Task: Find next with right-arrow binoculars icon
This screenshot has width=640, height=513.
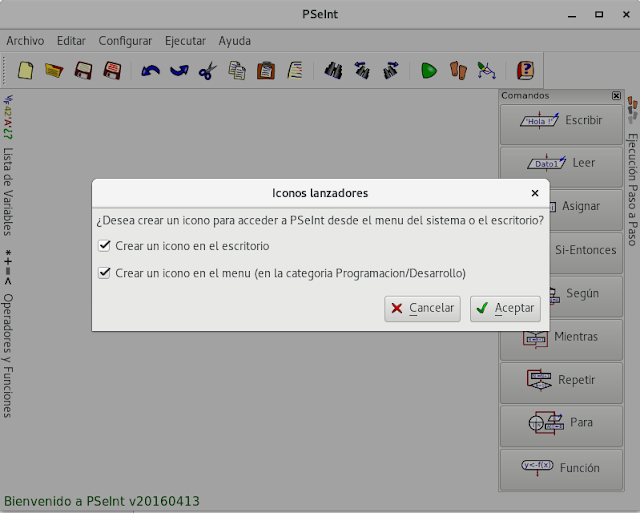Action: tap(391, 71)
